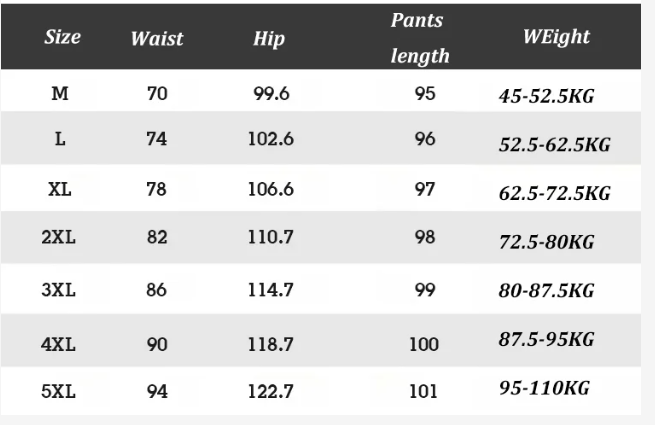Screen dimensions: 655x425
Task: Click waist value 78
Action: [157, 189]
